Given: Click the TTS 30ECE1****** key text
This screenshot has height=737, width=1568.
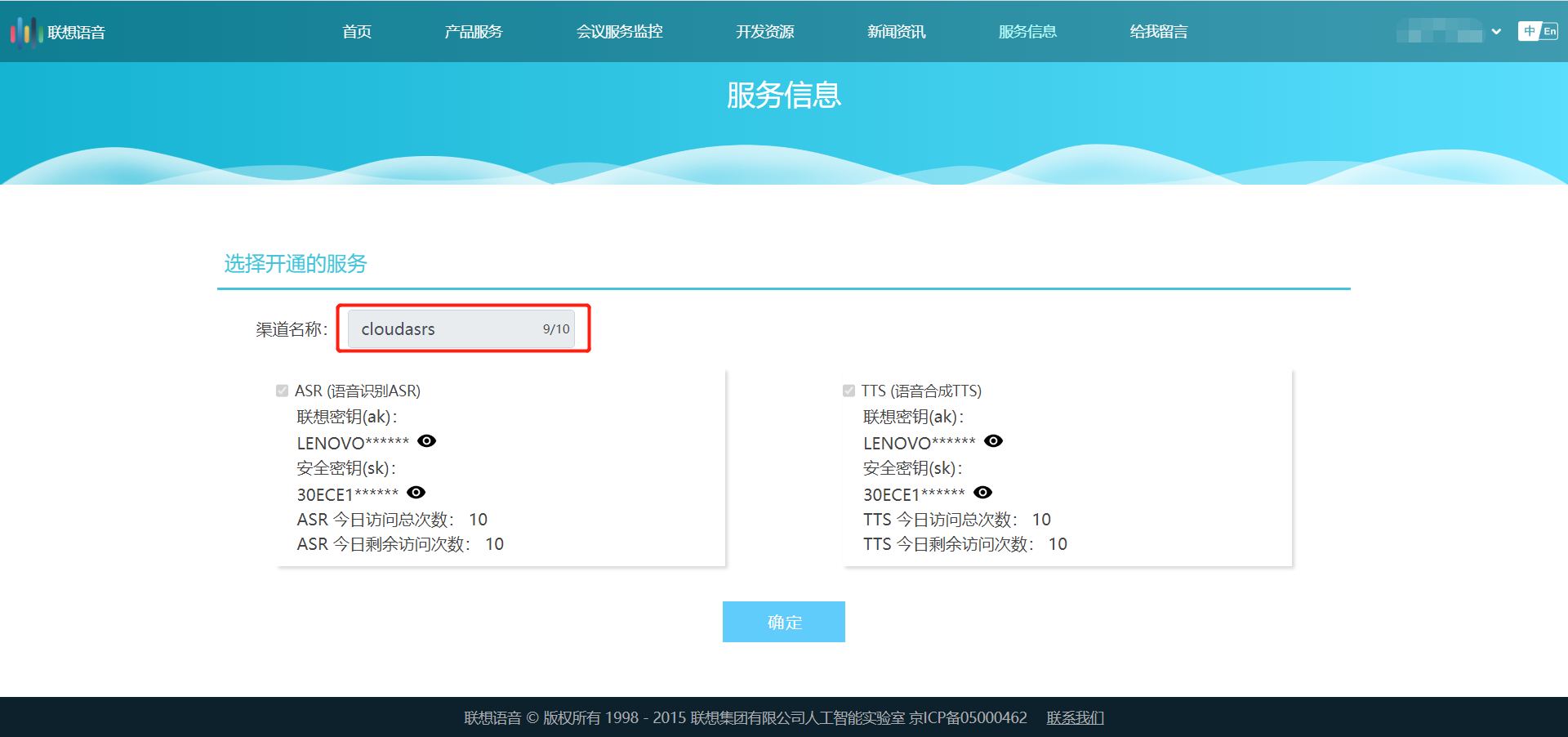Looking at the screenshot, I should click(914, 494).
